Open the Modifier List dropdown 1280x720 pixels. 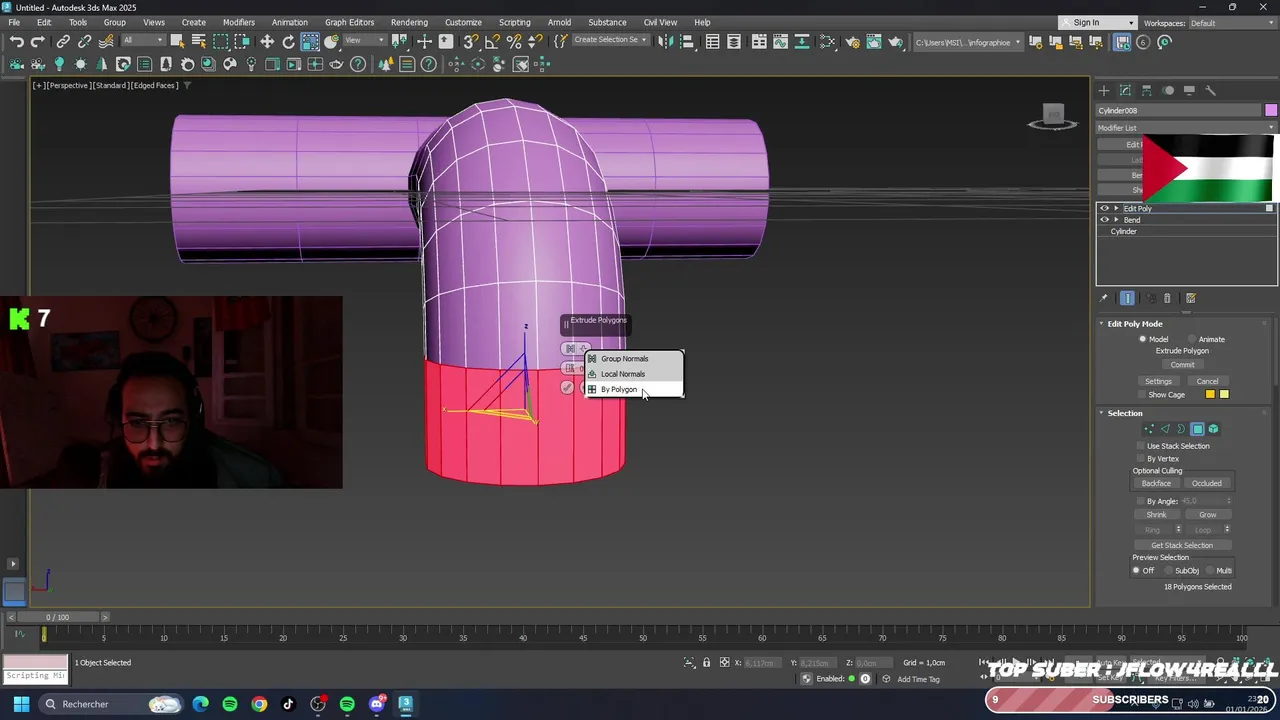click(1186, 127)
